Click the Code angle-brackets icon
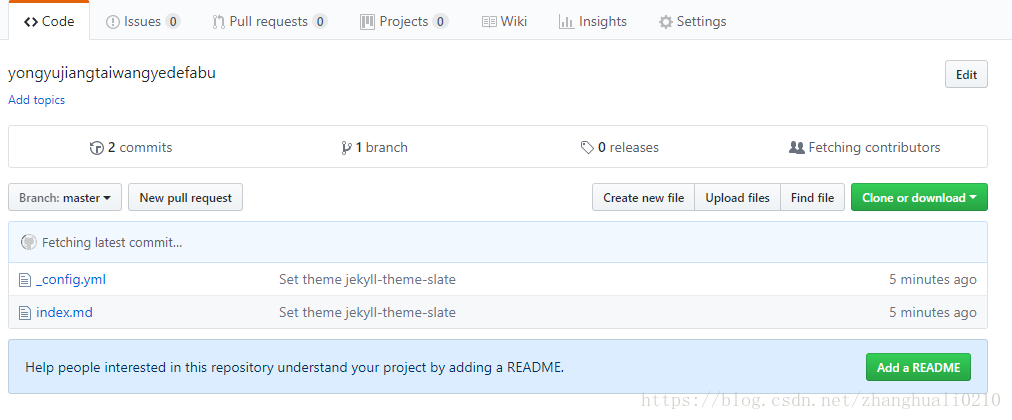This screenshot has height=420, width=1012. (x=30, y=22)
